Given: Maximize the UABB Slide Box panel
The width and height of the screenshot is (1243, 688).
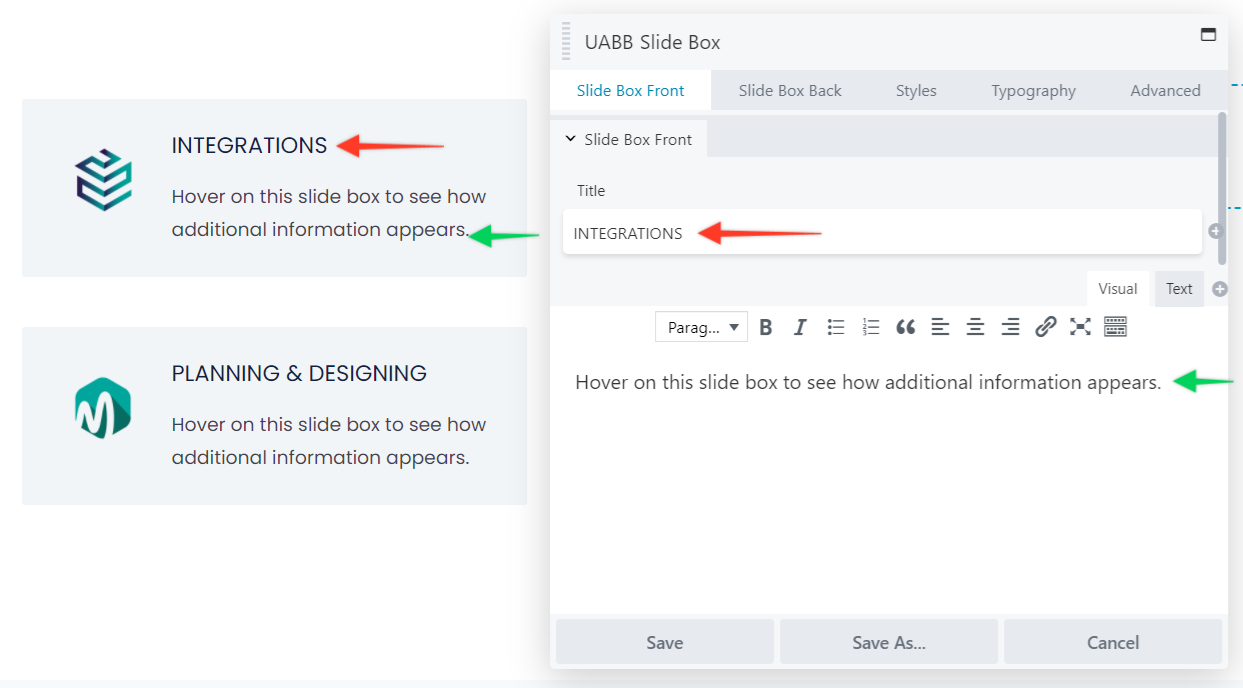Looking at the screenshot, I should pyautogui.click(x=1208, y=35).
